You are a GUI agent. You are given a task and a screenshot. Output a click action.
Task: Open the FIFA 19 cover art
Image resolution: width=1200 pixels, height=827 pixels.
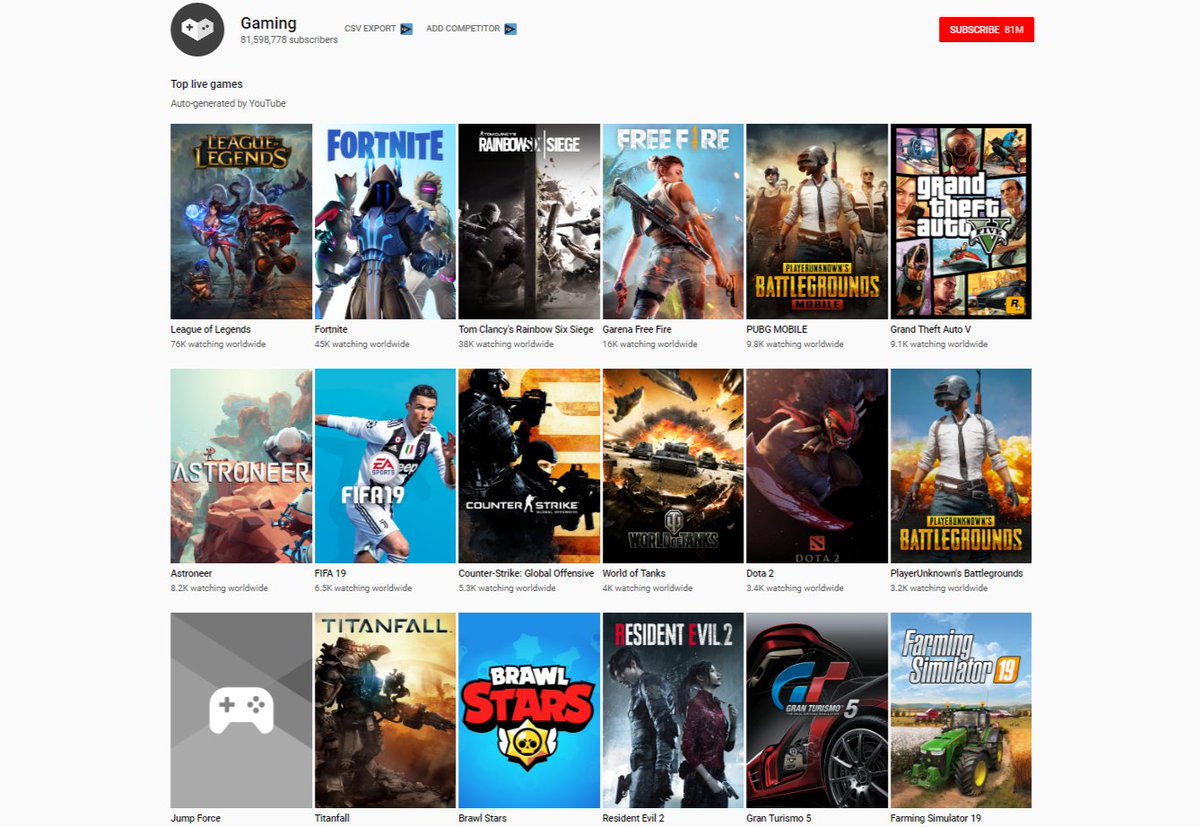[385, 466]
